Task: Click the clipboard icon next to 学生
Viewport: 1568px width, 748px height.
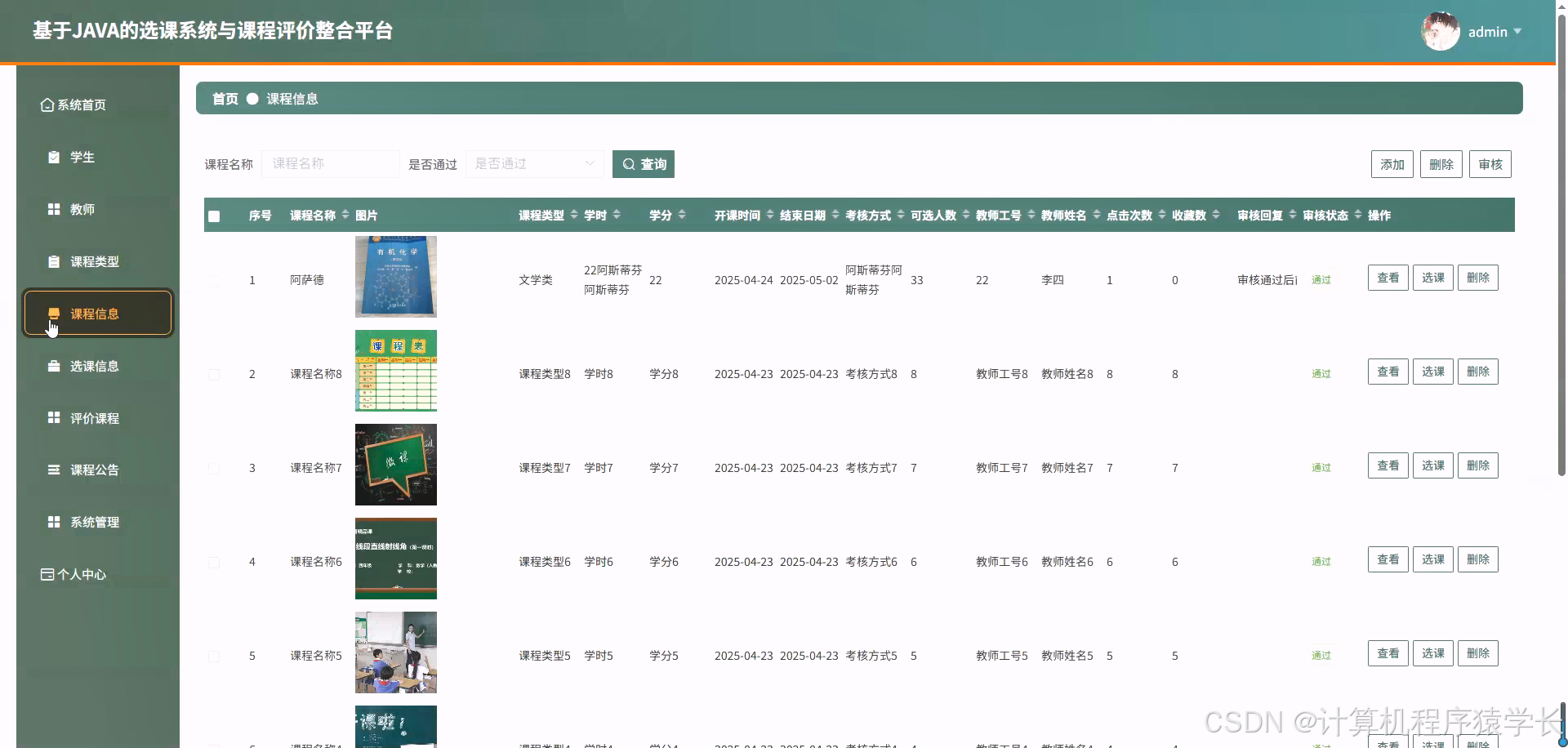Action: pos(54,157)
